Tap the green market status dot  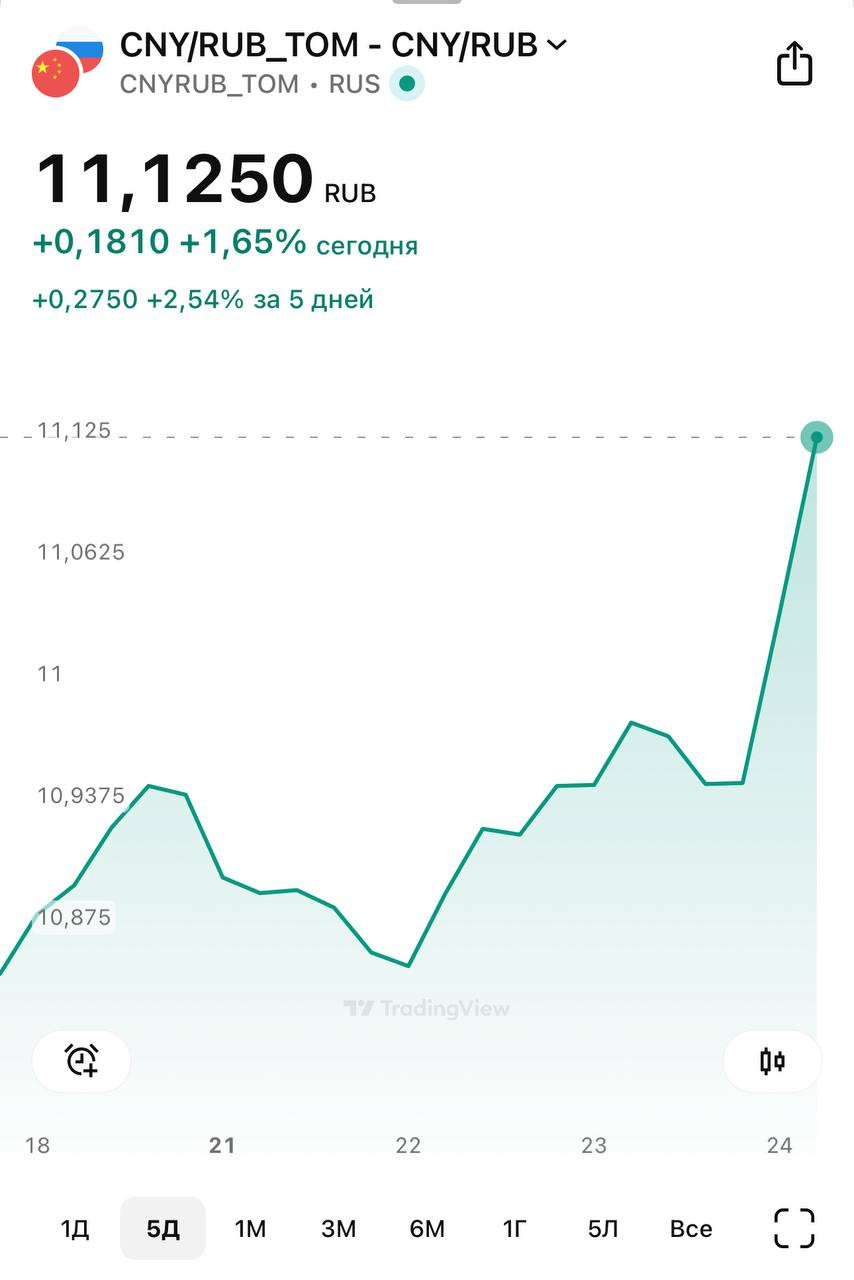click(x=407, y=84)
